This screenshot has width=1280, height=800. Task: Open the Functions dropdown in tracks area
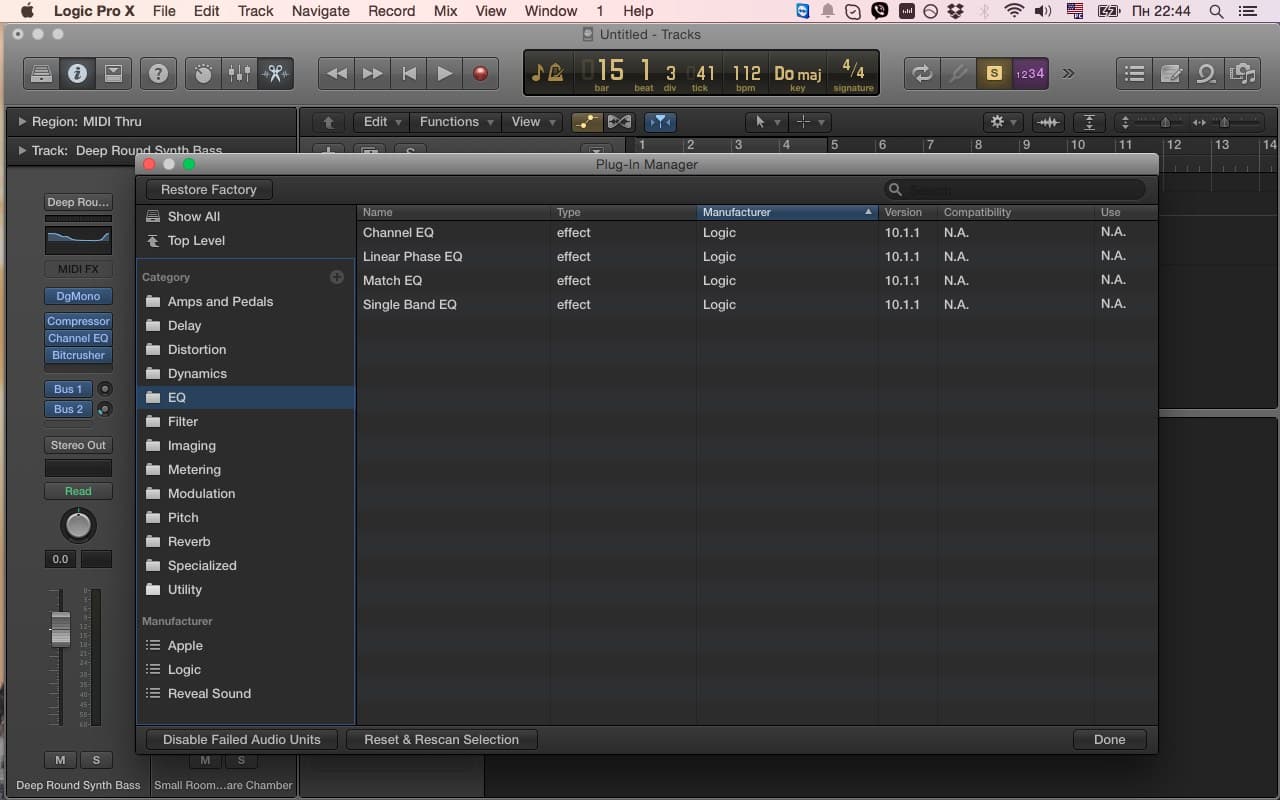[x=457, y=122]
